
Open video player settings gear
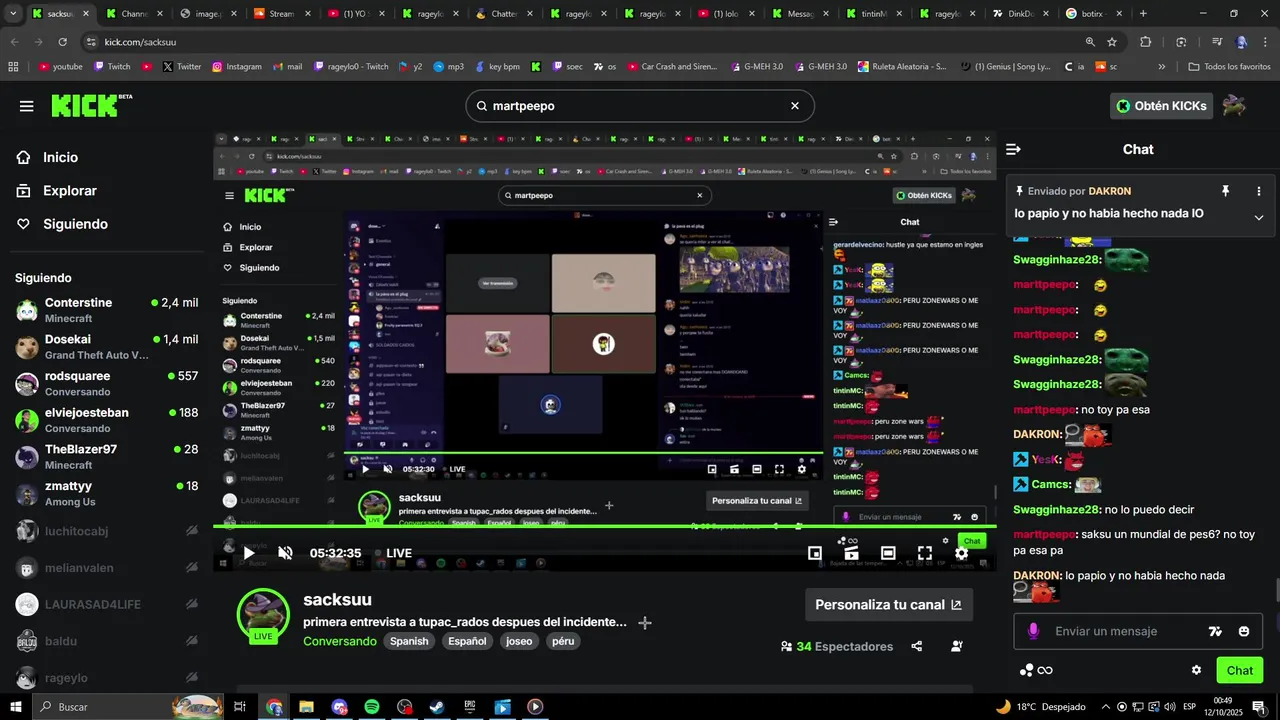pos(961,553)
